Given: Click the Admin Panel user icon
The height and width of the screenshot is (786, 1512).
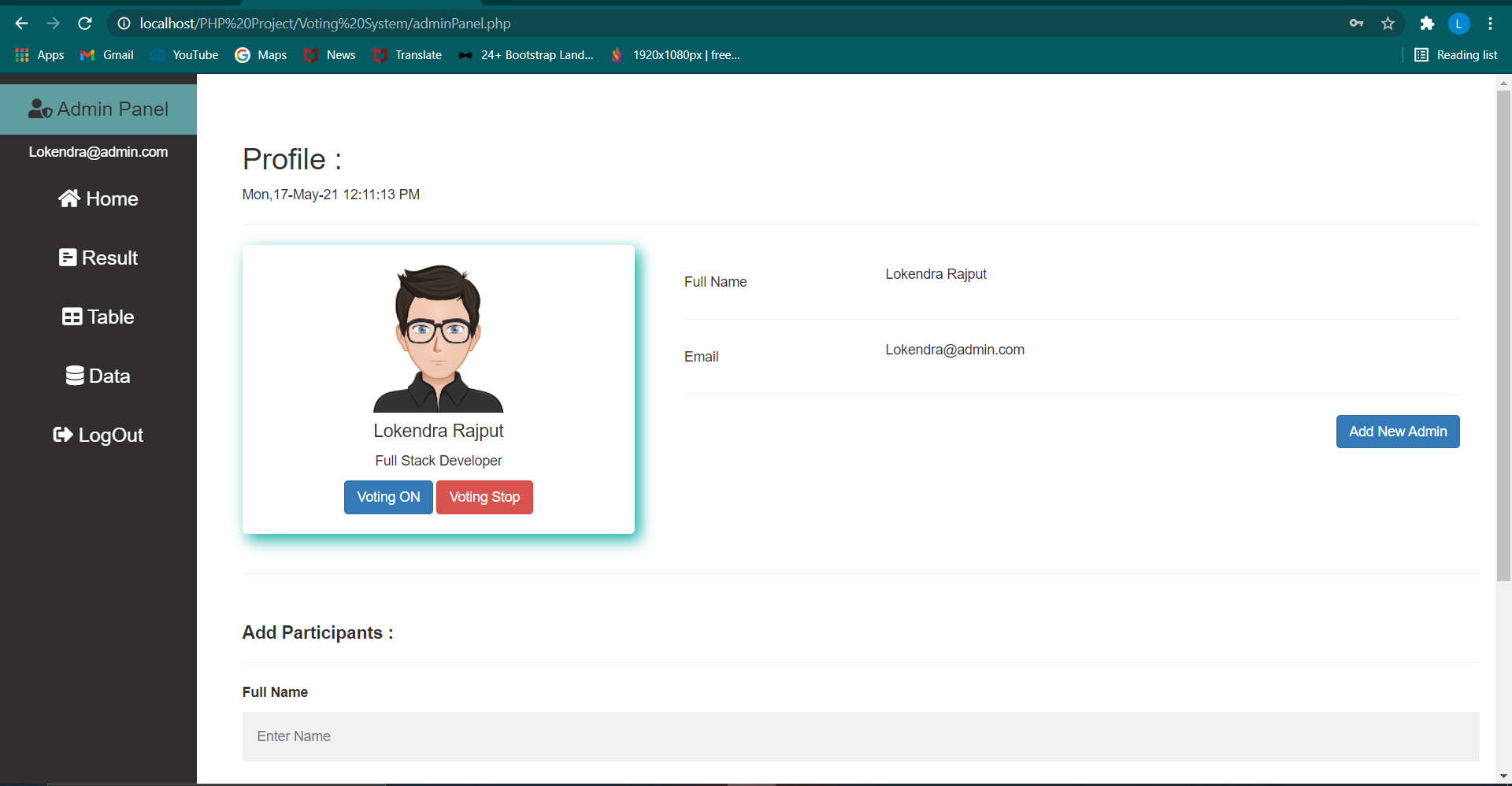Looking at the screenshot, I should coord(39,109).
